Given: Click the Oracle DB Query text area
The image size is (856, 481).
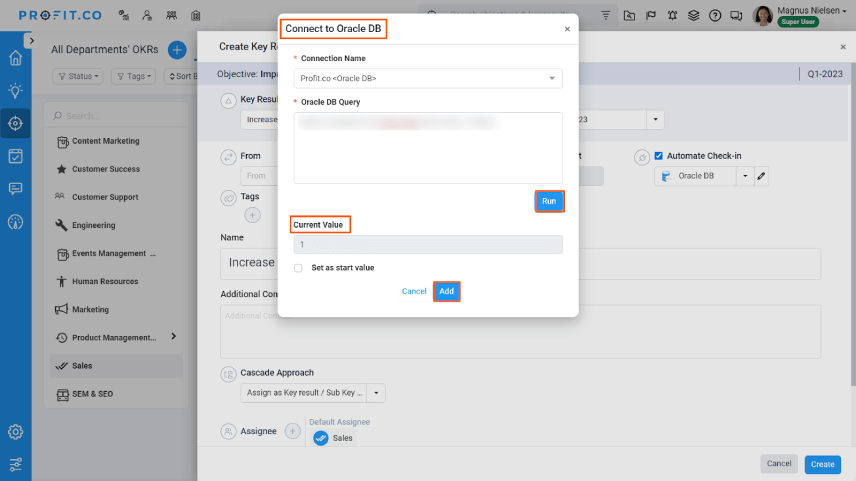Looking at the screenshot, I should pyautogui.click(x=428, y=148).
